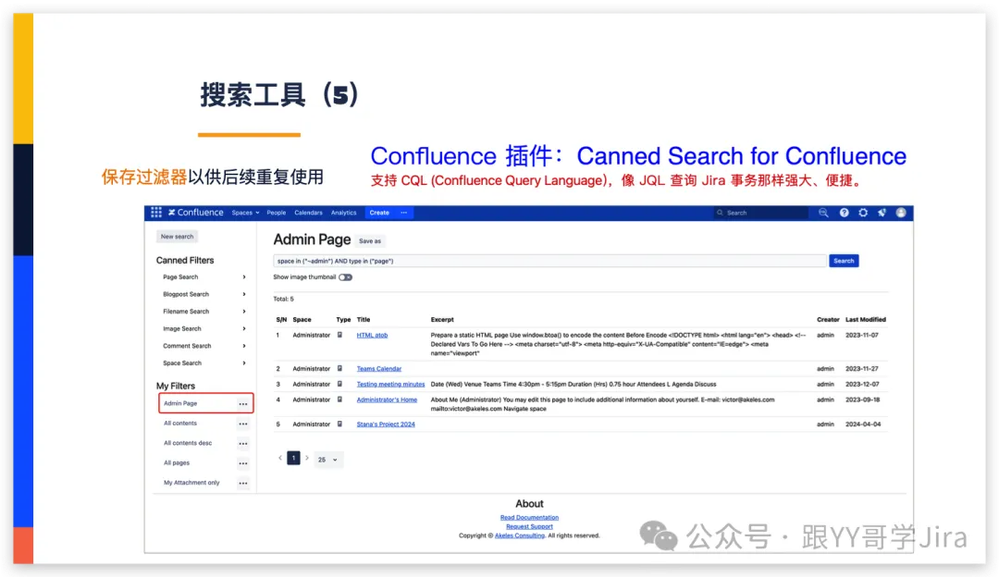
Task: Click page type icon in HTML atob row
Action: click(x=340, y=335)
